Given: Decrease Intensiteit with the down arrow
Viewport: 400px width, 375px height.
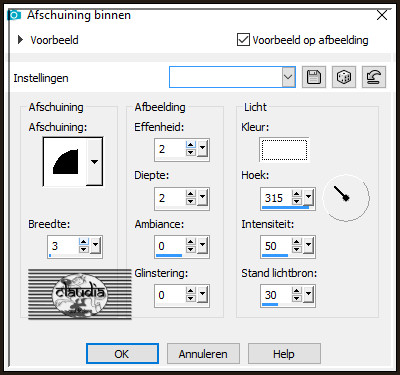Looking at the screenshot, I should 297,249.
